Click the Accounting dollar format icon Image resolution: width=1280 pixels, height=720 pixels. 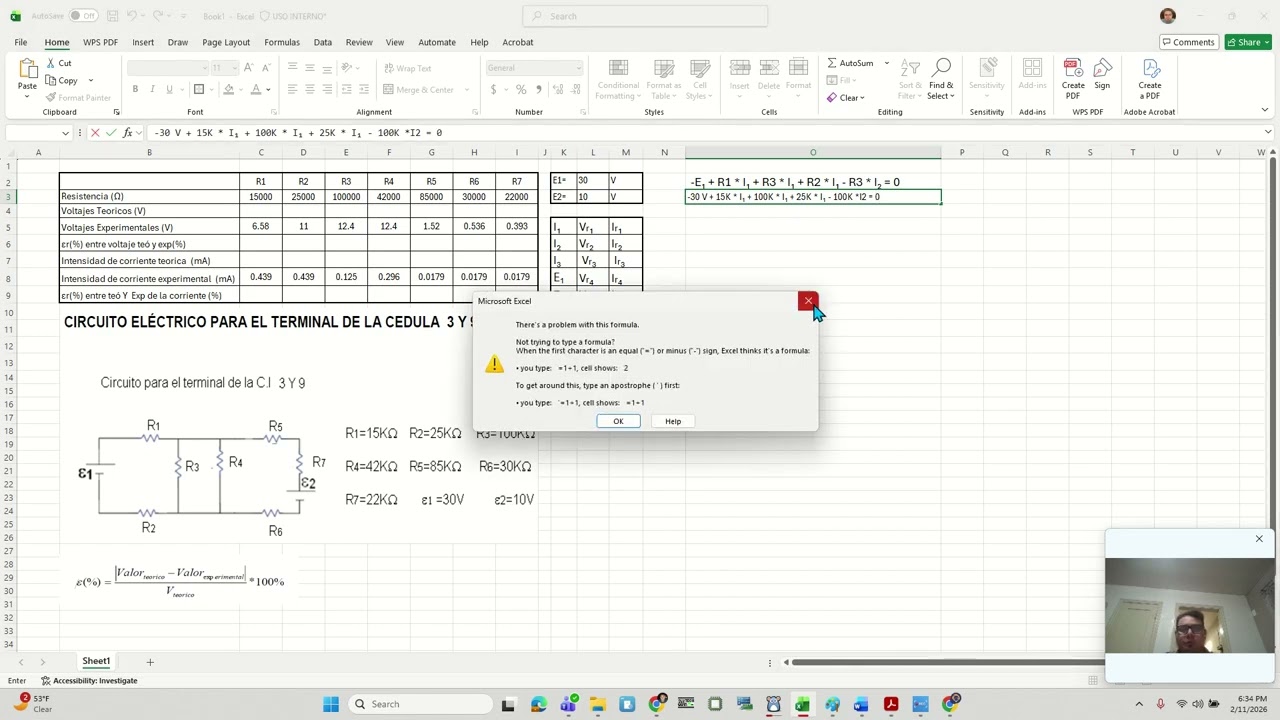point(493,89)
